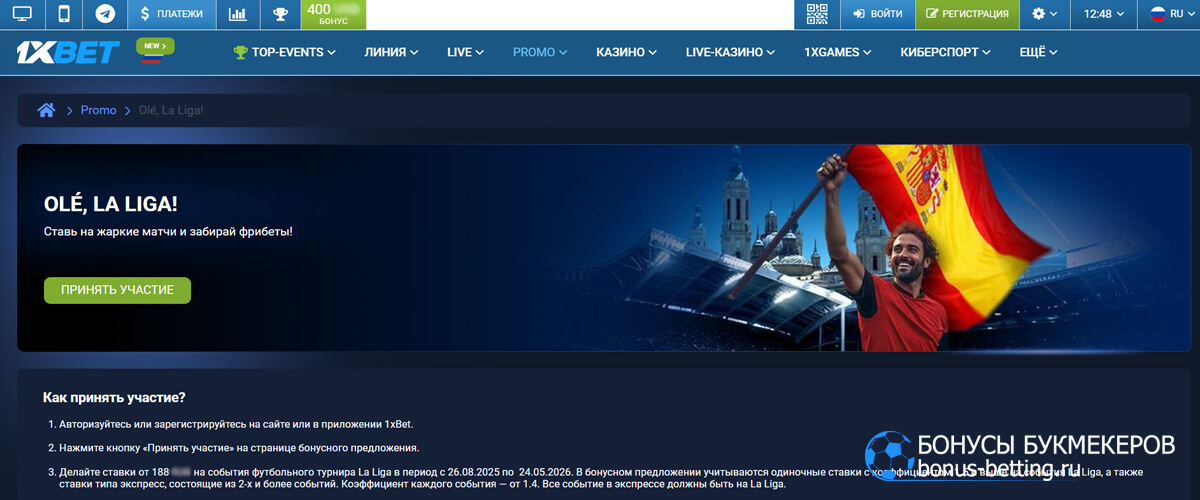Open the Telegram channel icon
The width and height of the screenshot is (1200, 500).
pos(105,14)
